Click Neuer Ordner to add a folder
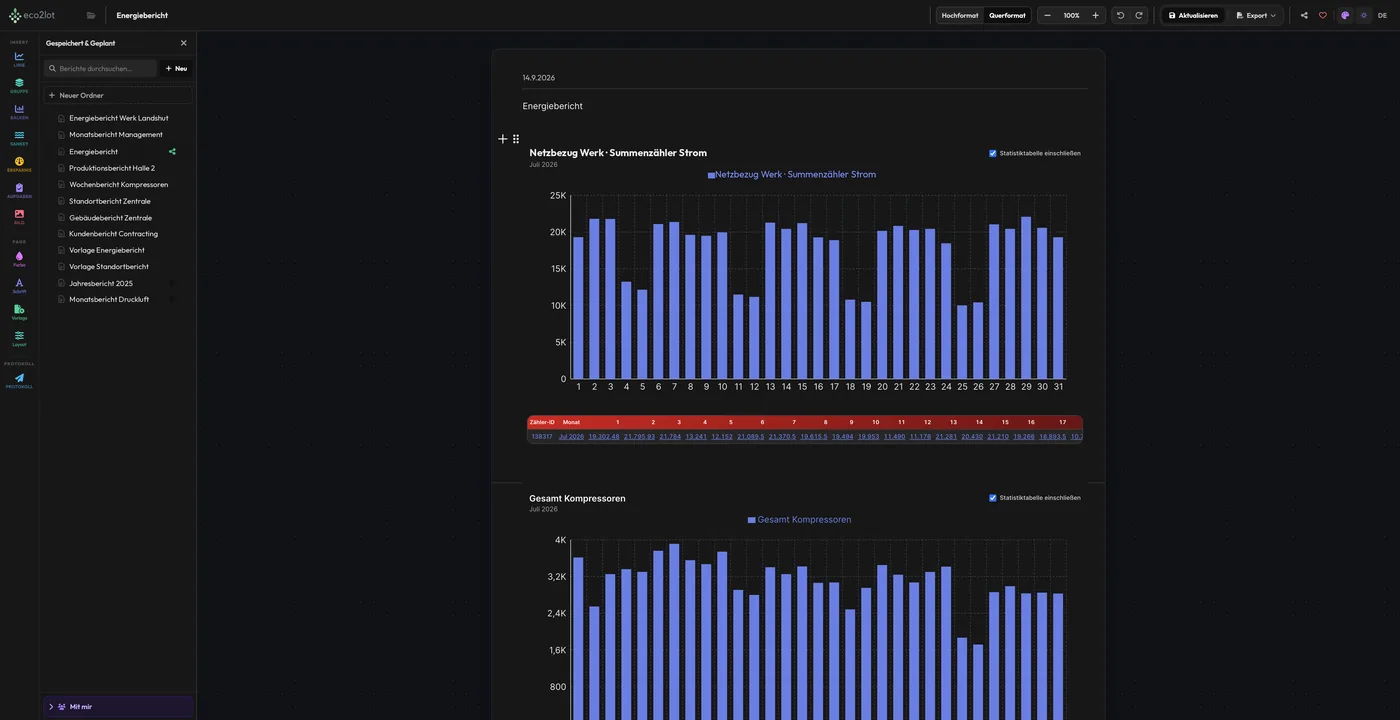The width and height of the screenshot is (1400, 720). click(x=118, y=95)
